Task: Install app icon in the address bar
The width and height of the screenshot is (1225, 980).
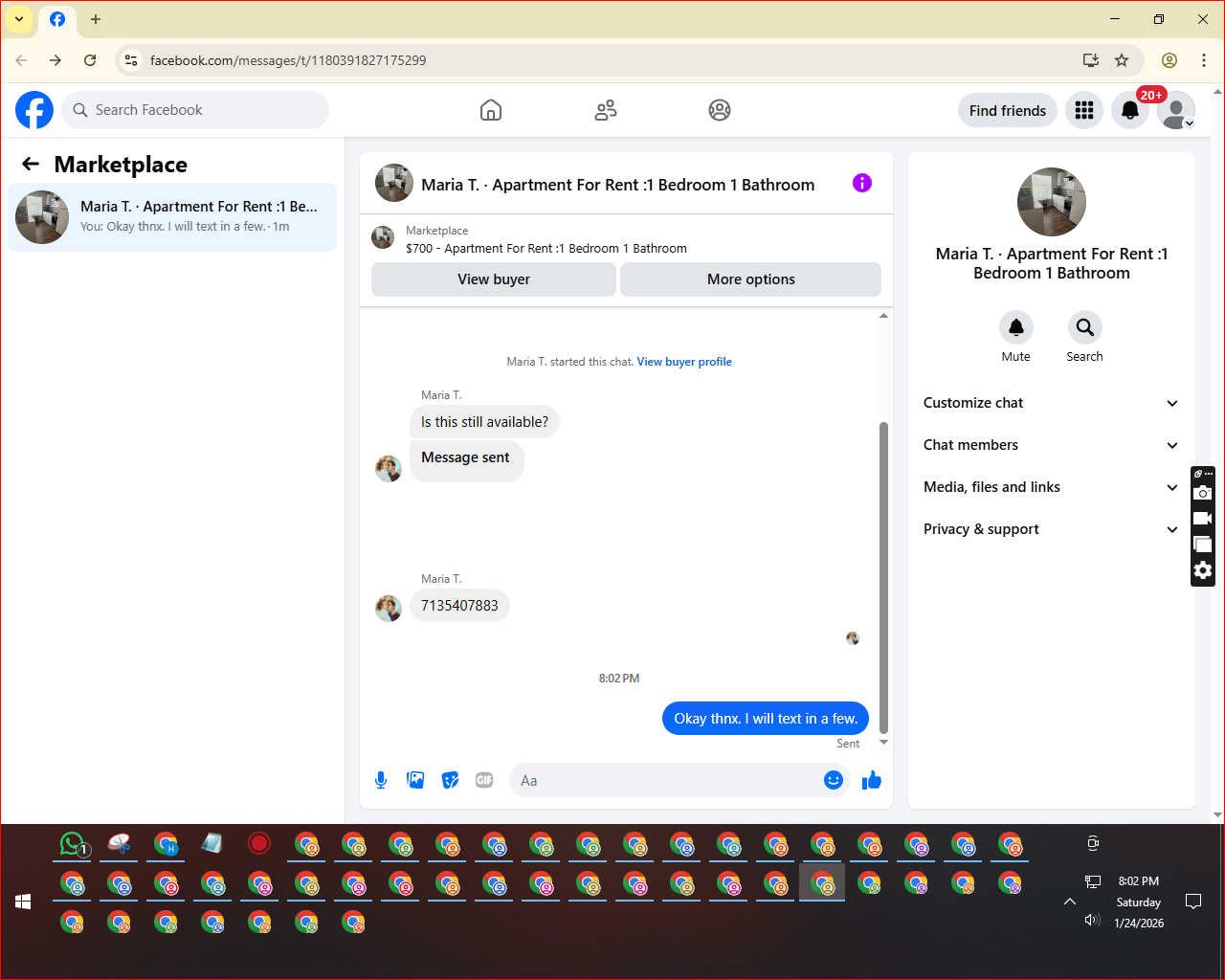Action: point(1091,60)
